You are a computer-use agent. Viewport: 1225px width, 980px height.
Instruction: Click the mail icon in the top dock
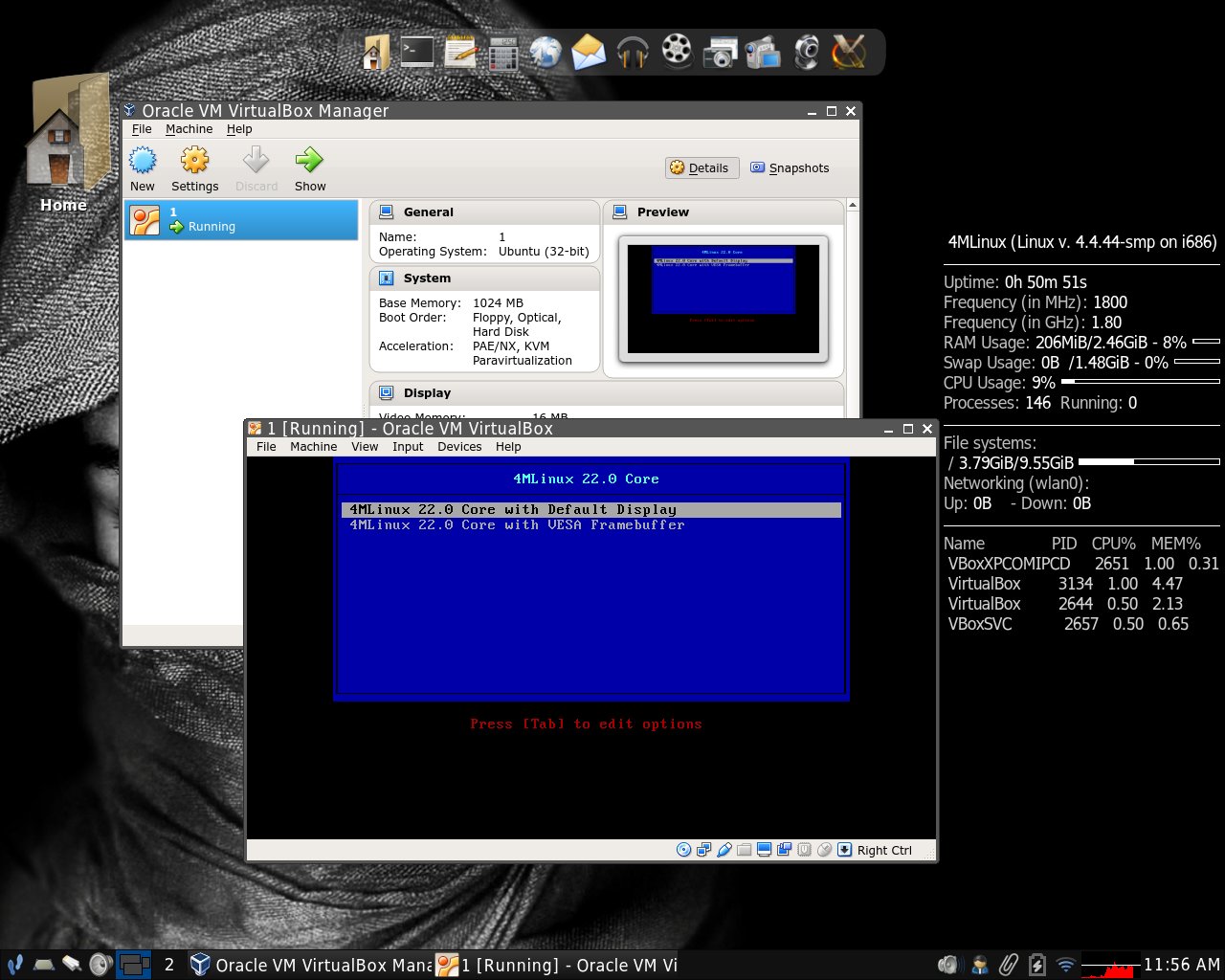(588, 53)
